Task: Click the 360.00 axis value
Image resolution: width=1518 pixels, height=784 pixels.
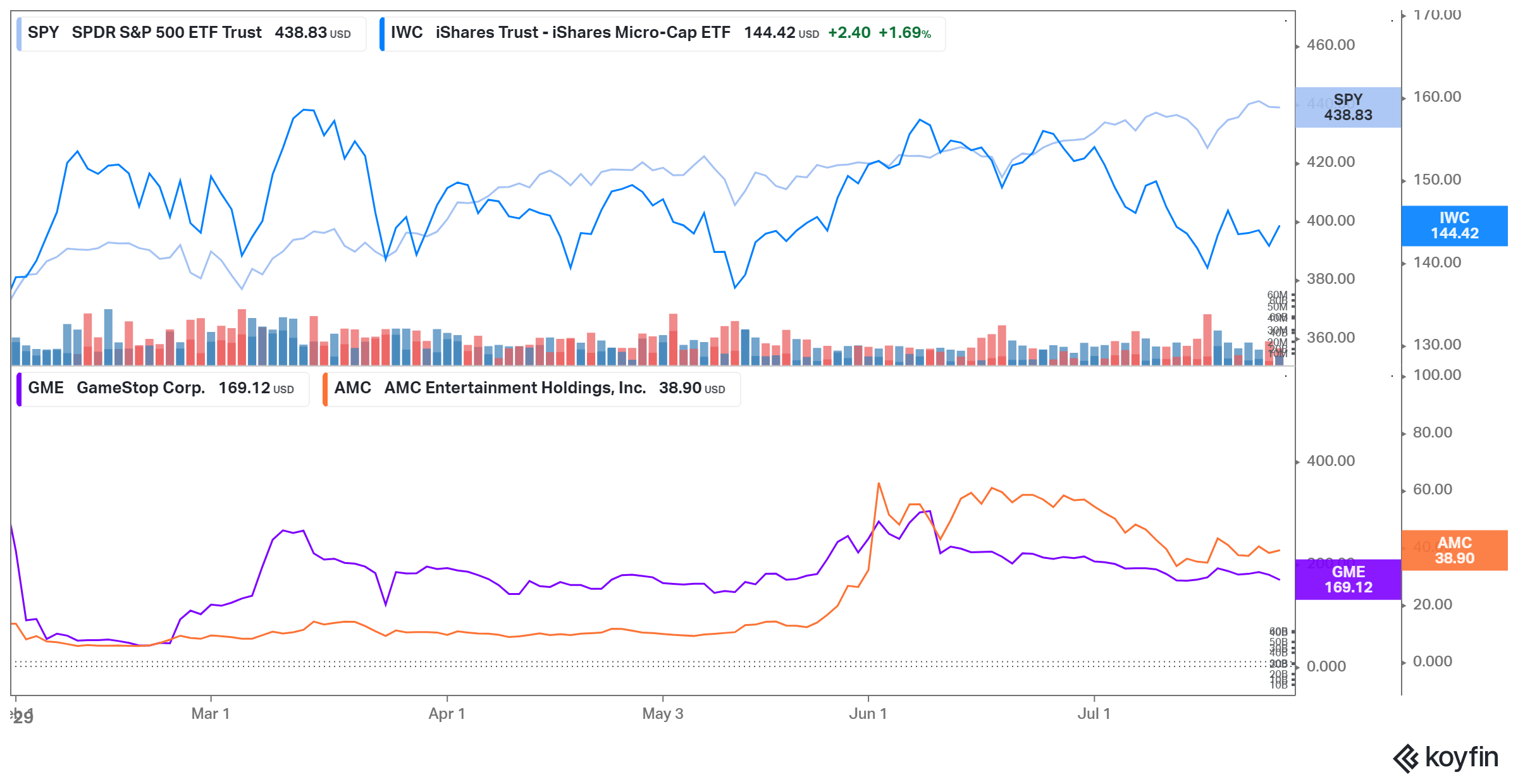Action: tap(1331, 338)
